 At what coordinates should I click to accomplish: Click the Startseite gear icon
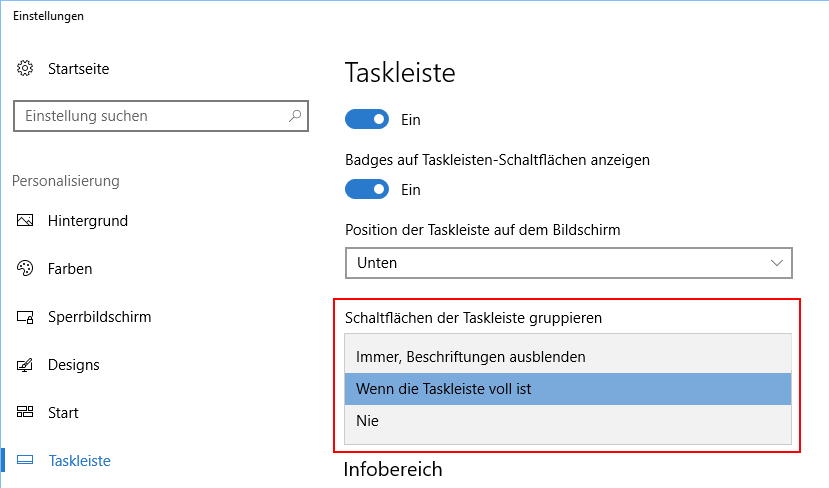[25, 68]
